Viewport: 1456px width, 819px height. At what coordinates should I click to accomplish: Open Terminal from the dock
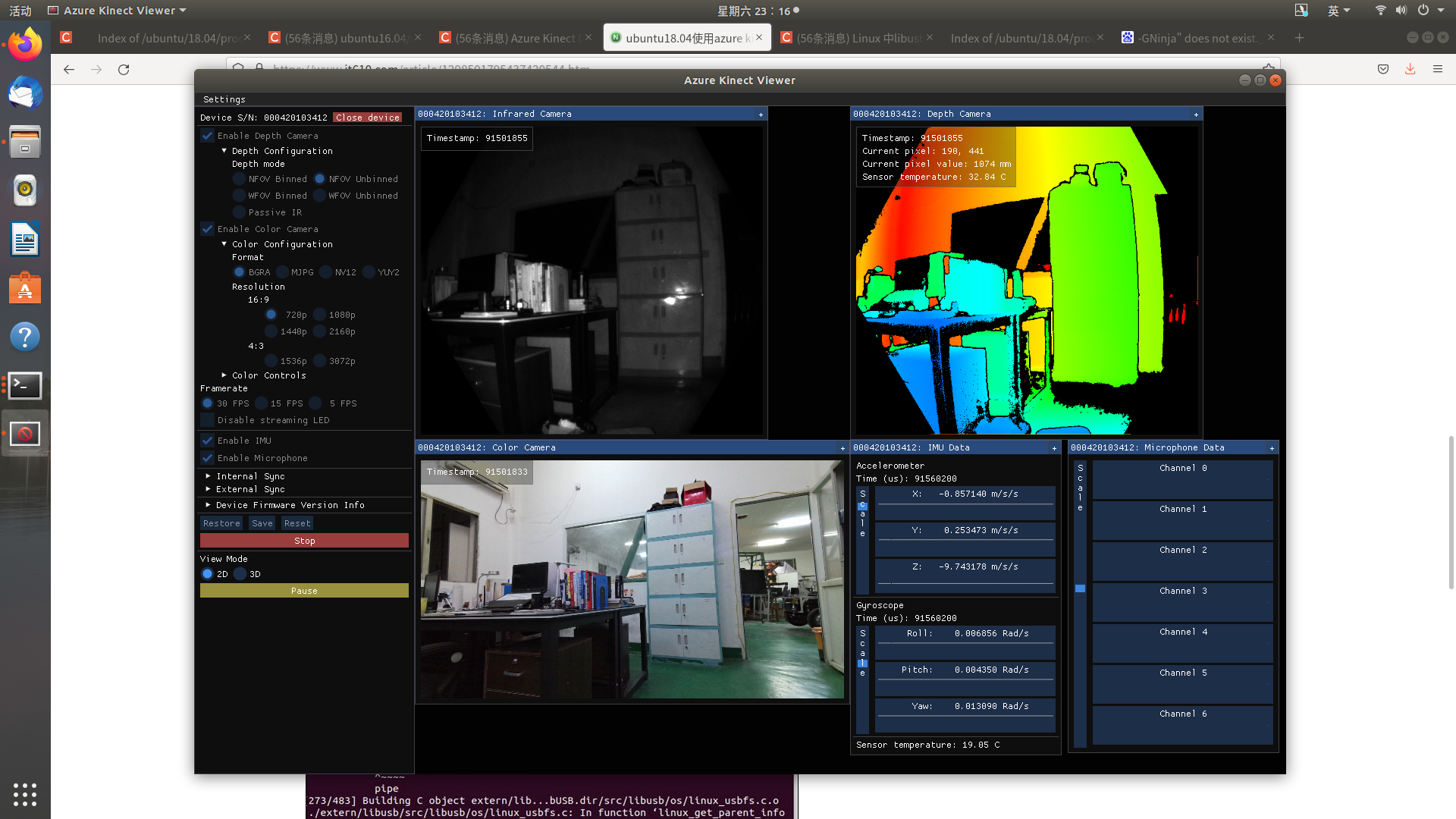[25, 385]
